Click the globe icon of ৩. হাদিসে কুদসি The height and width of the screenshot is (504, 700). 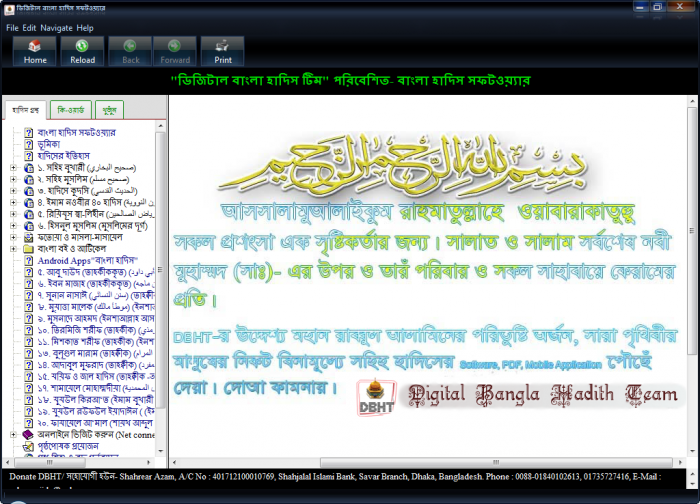29,191
